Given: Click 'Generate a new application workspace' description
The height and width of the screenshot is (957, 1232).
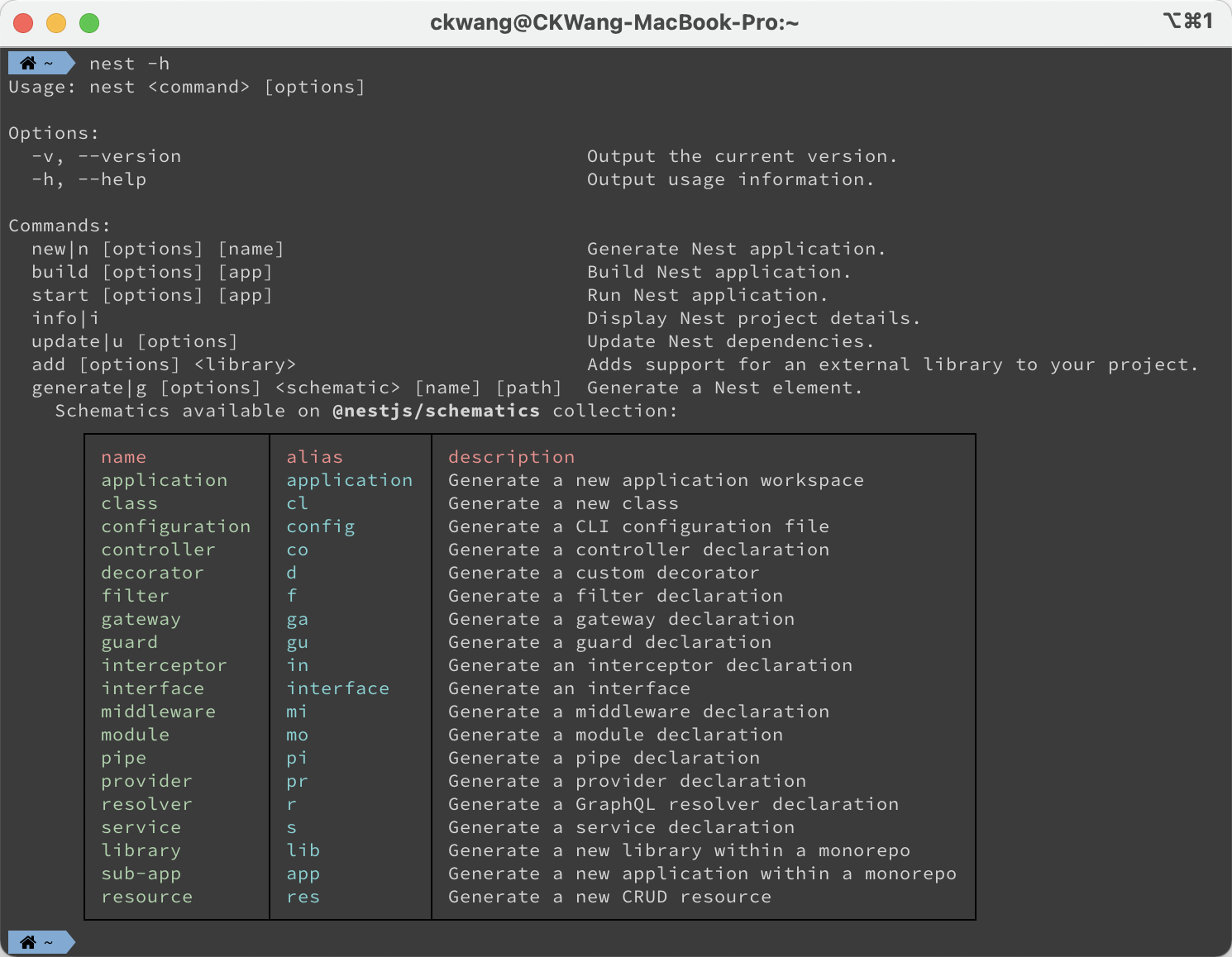Looking at the screenshot, I should click(657, 480).
